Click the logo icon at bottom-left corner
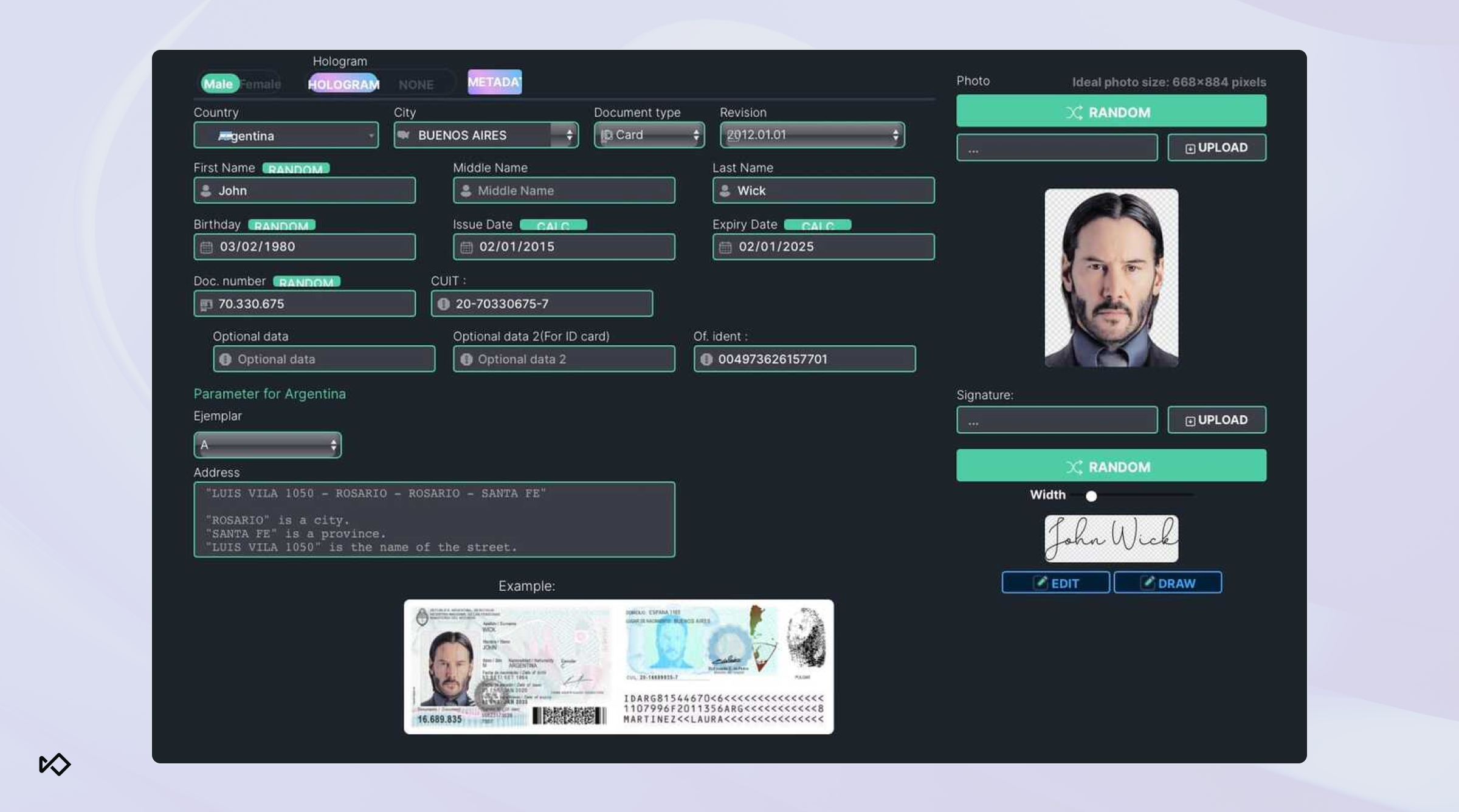Screen dimensions: 1459x812 tap(55, 764)
